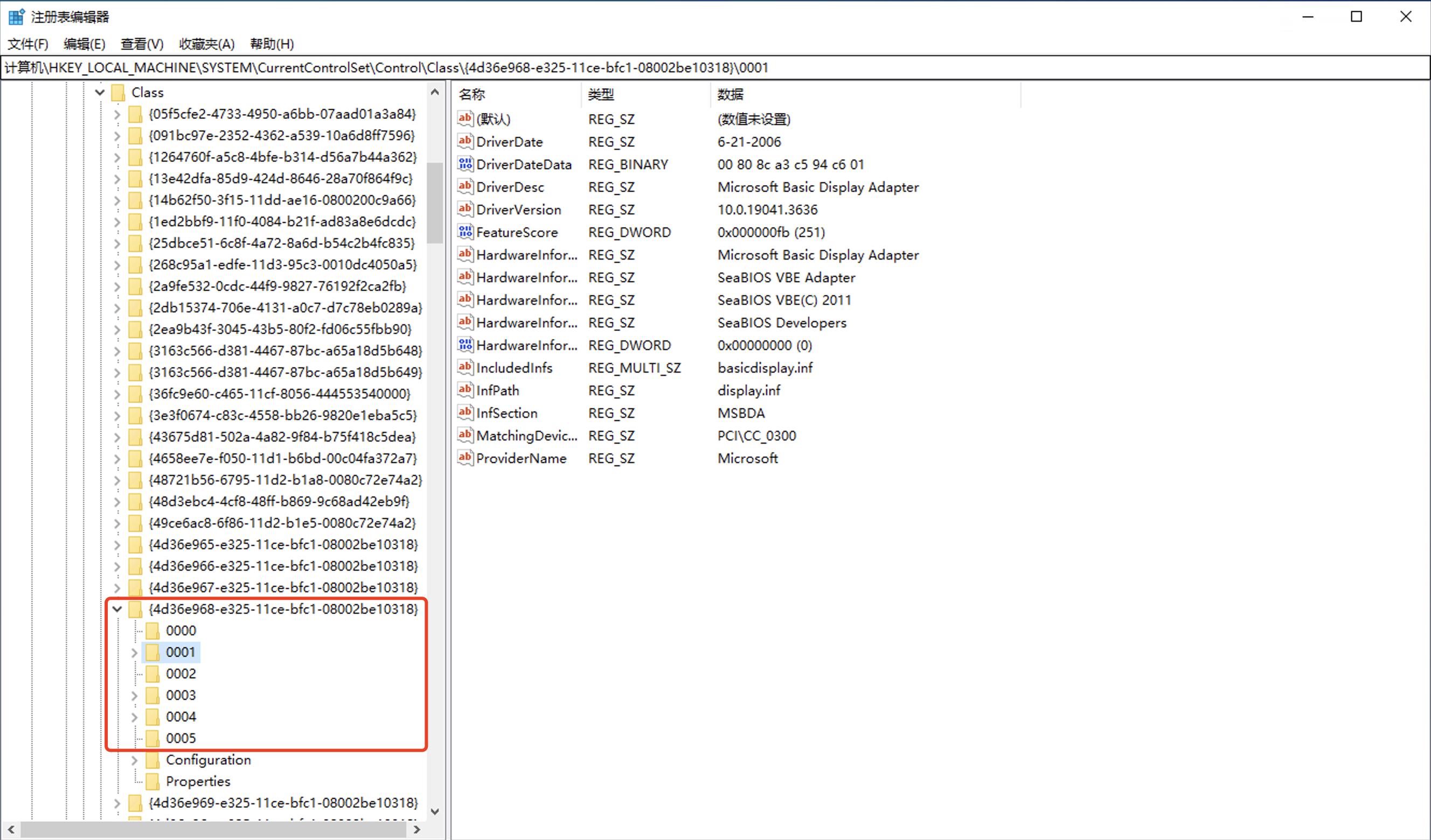The image size is (1431, 840).
Task: Click the icon of the SeaBIOS Developers value
Action: click(465, 322)
